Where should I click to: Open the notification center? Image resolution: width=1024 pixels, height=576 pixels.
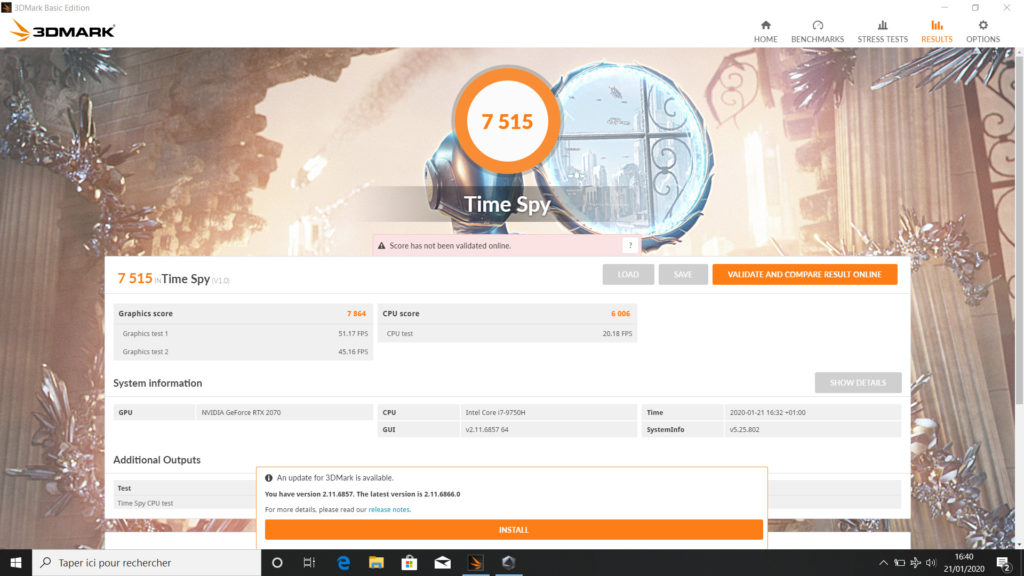1004,562
